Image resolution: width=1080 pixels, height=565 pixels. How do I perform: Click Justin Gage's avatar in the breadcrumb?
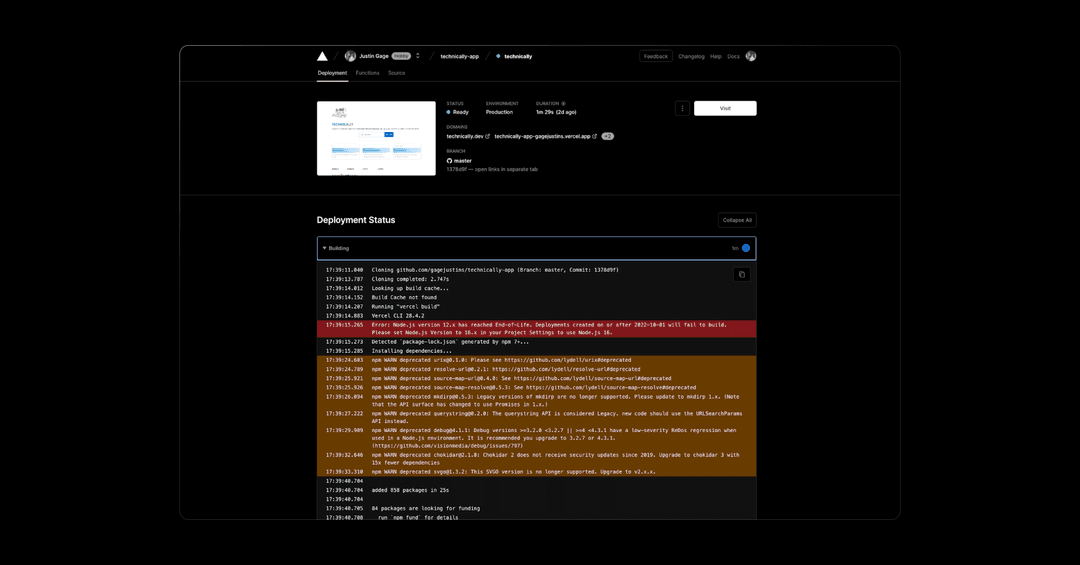click(x=350, y=56)
